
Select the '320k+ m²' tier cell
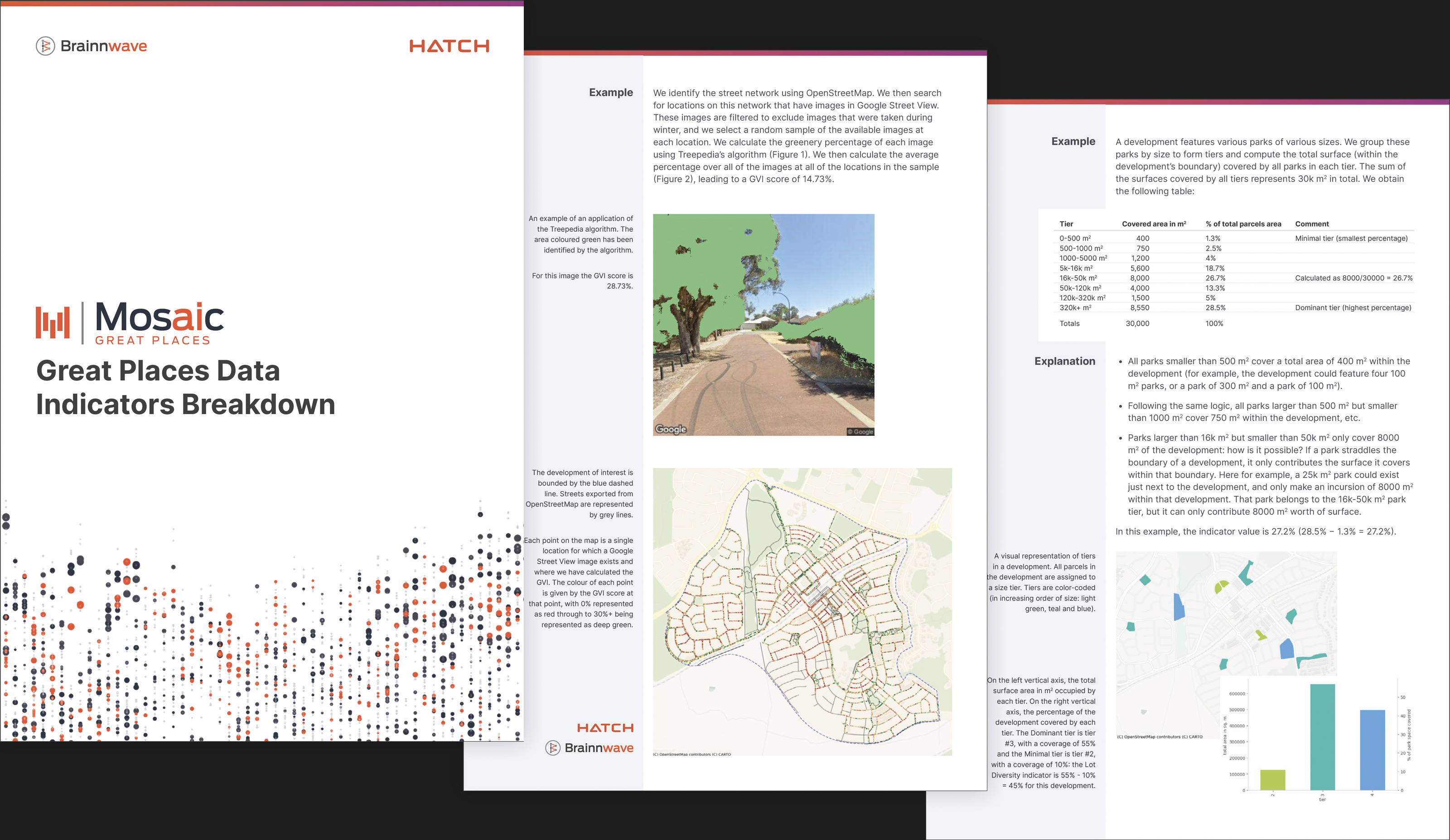tap(1075, 308)
